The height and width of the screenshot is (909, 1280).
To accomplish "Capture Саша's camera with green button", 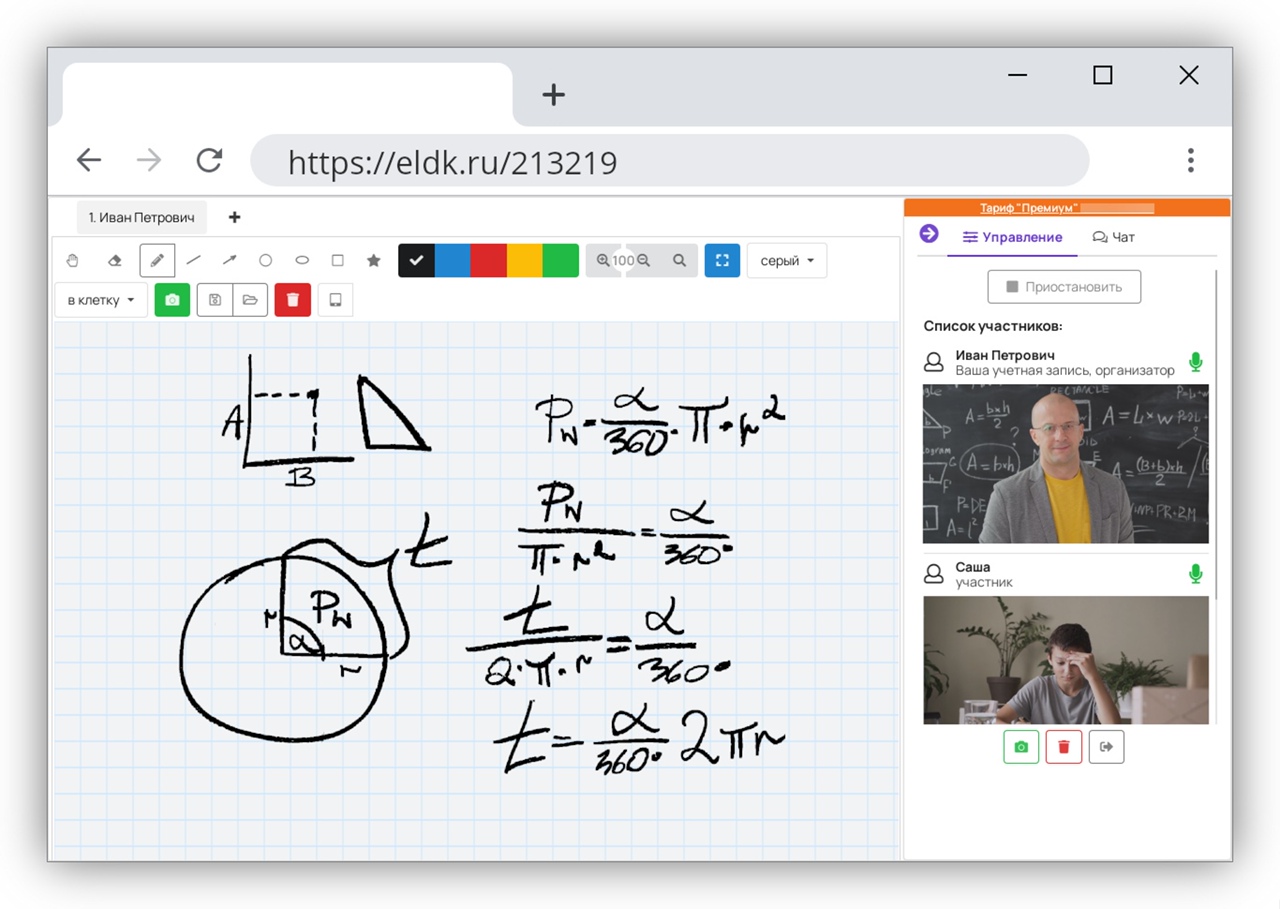I will pos(1021,747).
